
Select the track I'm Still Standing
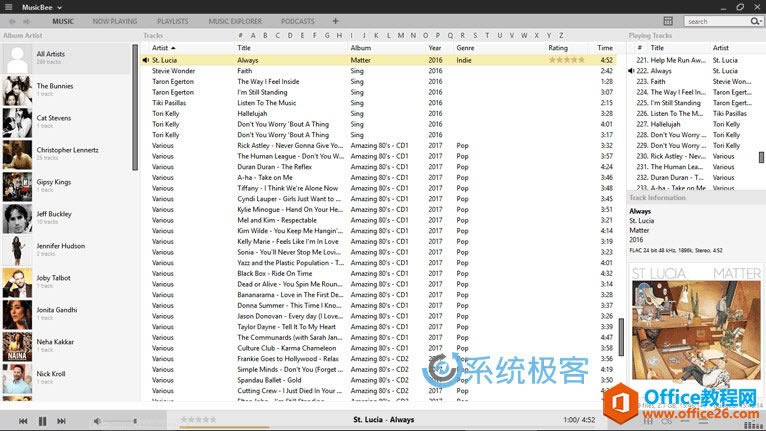coord(379,92)
